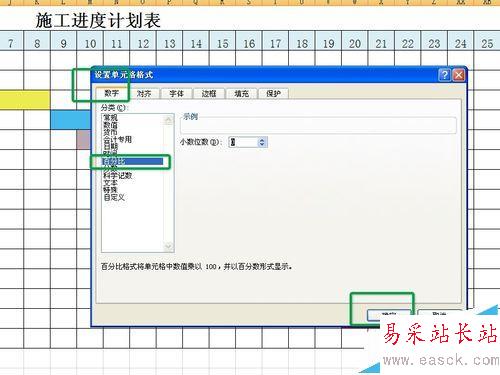Pick 日期 in the category list
The height and width of the screenshot is (375, 500).
point(110,147)
